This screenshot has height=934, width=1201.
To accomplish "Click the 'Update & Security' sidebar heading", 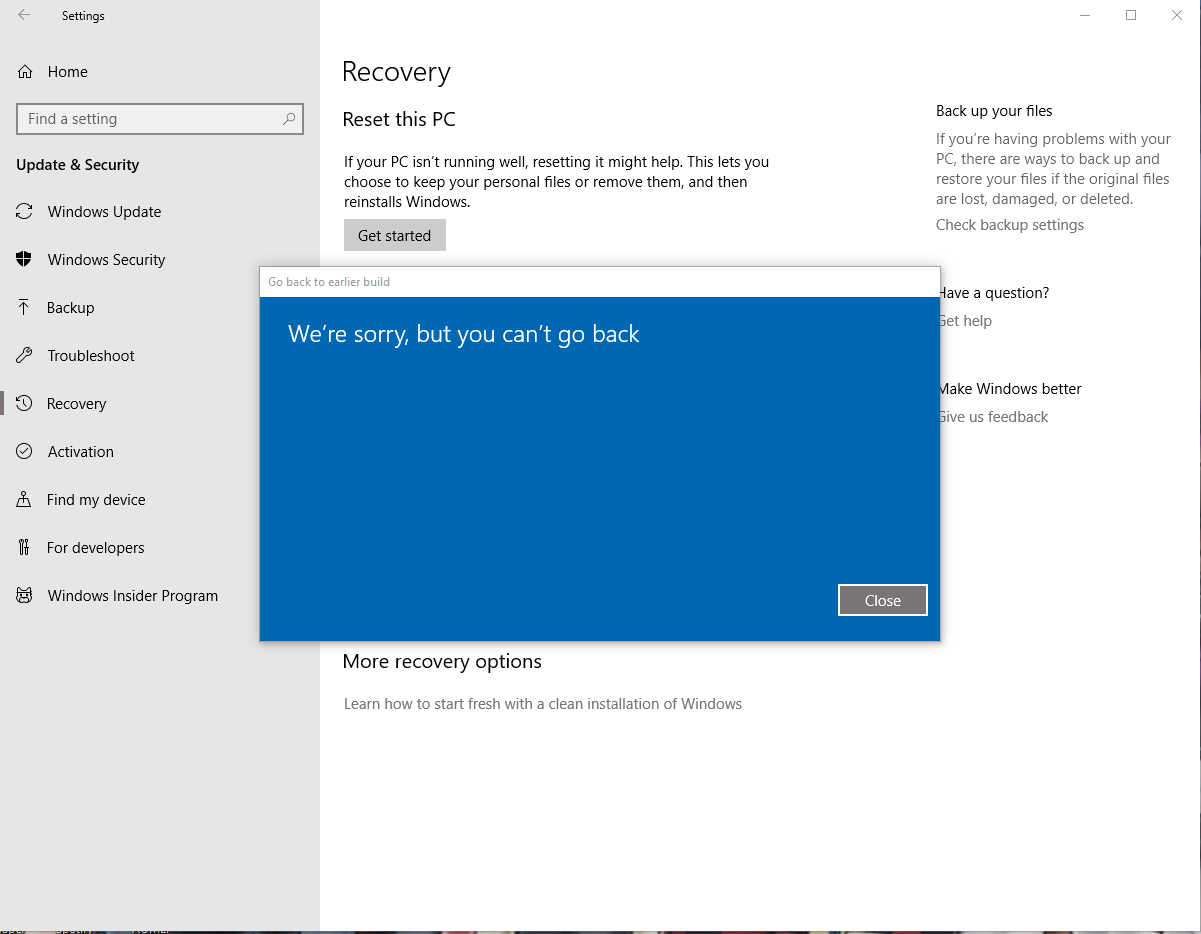I will (x=78, y=165).
